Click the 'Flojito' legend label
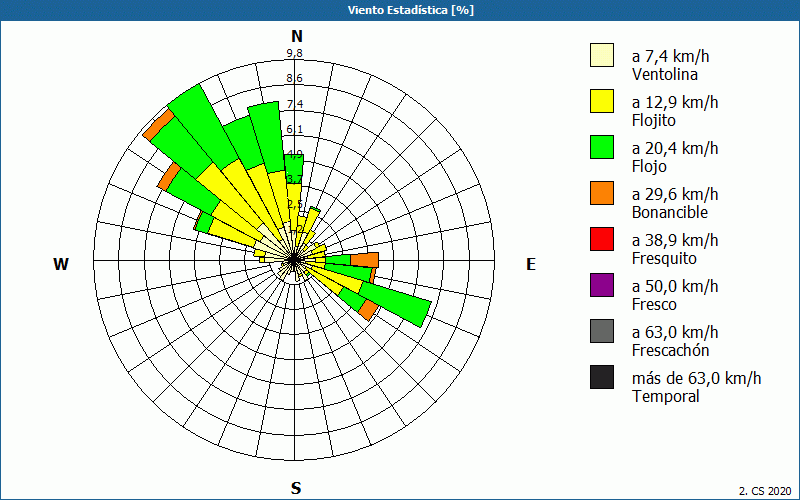 (x=654, y=120)
